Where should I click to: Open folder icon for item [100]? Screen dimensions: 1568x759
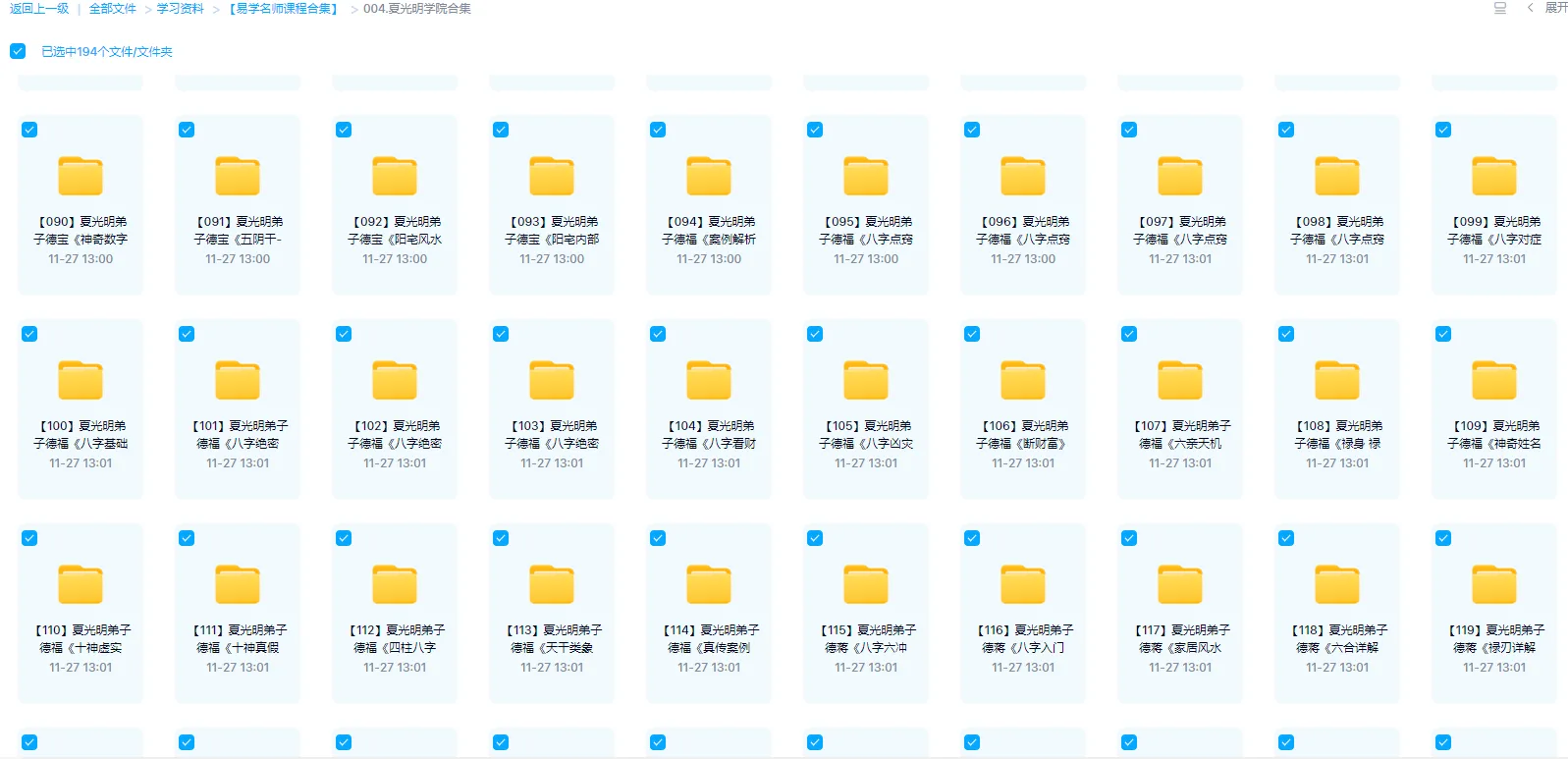[81, 381]
